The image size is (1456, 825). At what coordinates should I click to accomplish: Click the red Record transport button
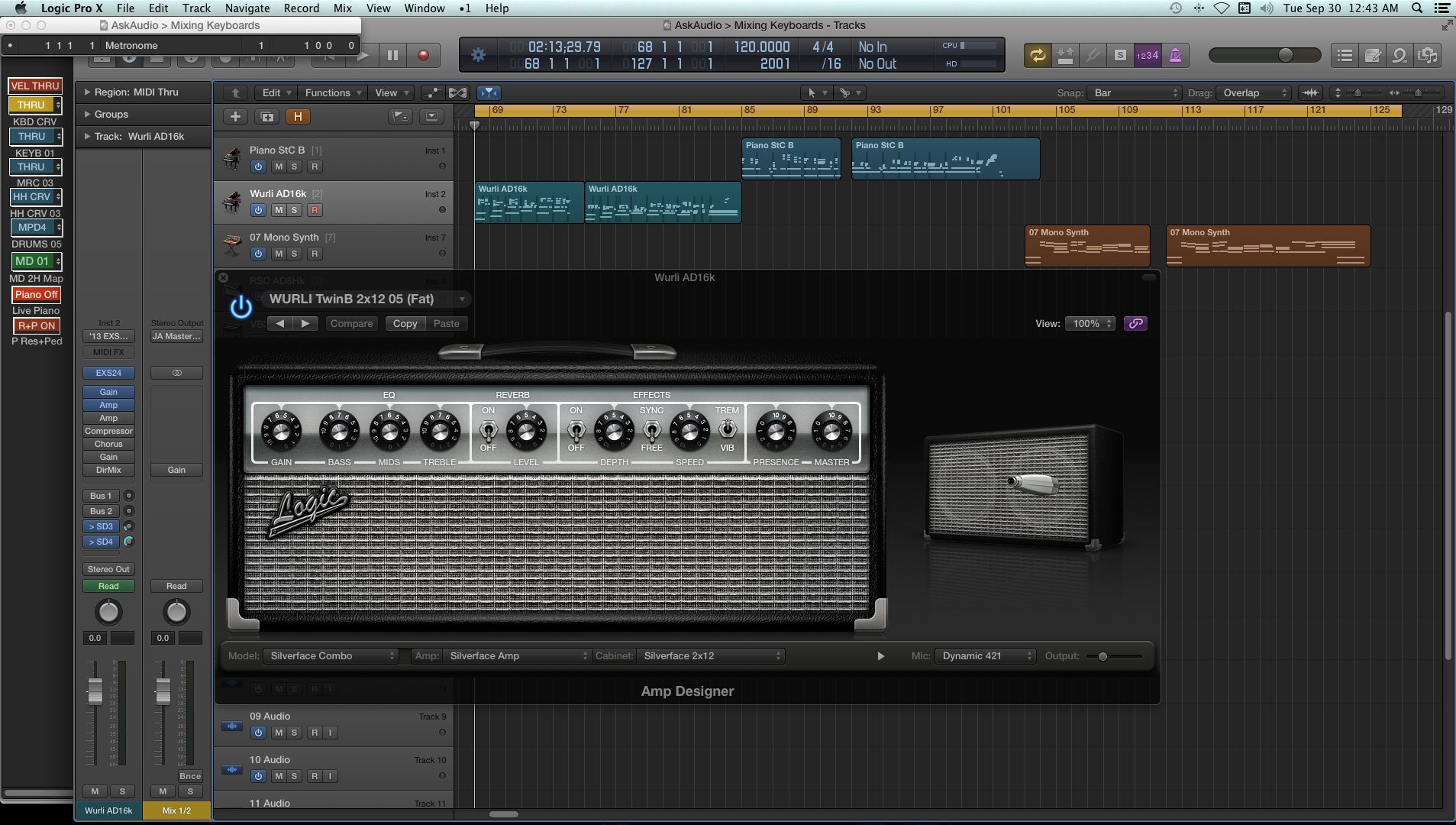point(423,55)
